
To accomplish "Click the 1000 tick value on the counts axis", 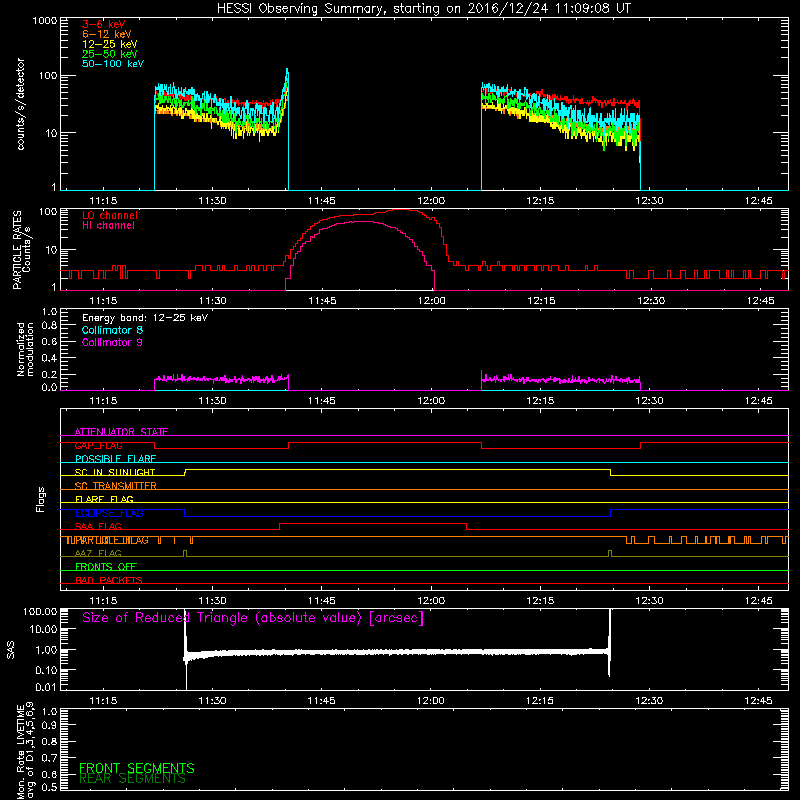I will [x=44, y=21].
